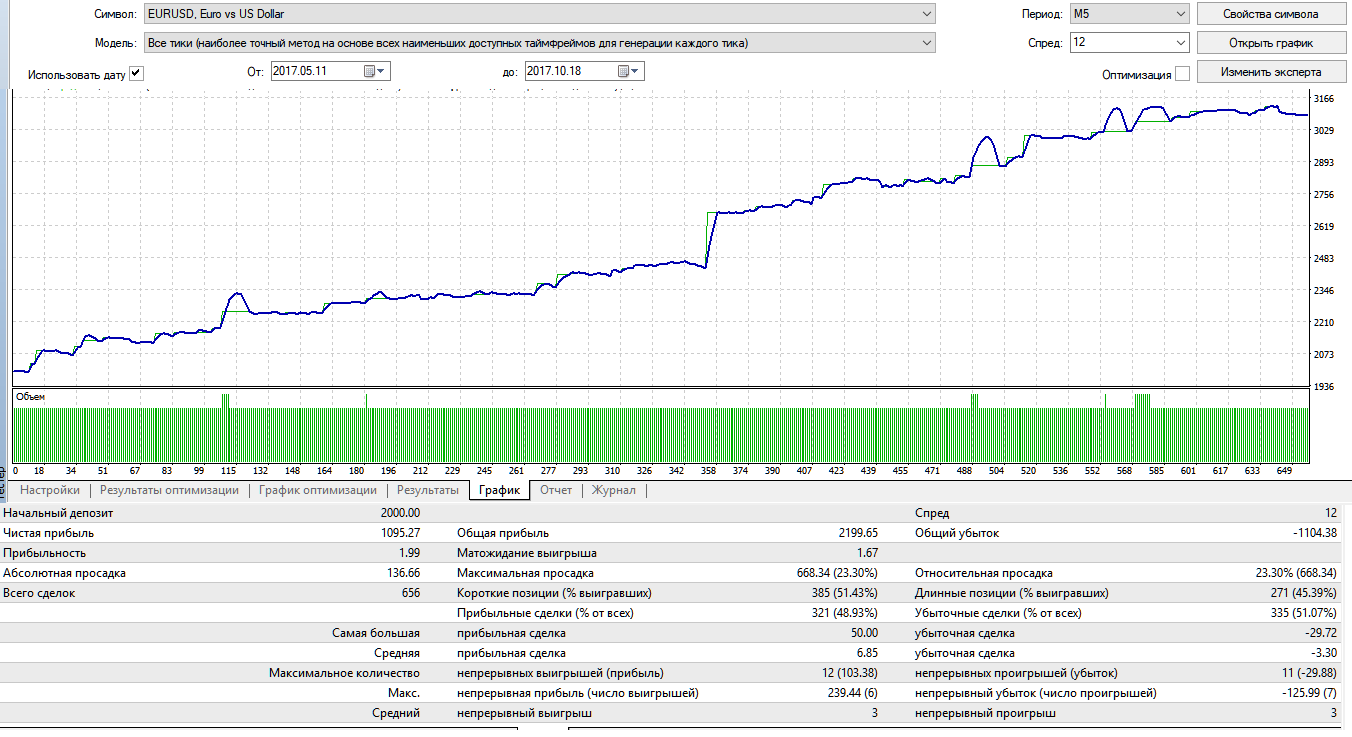
Task: Open the calendar icon of the до date field
Action: pyautogui.click(x=624, y=71)
